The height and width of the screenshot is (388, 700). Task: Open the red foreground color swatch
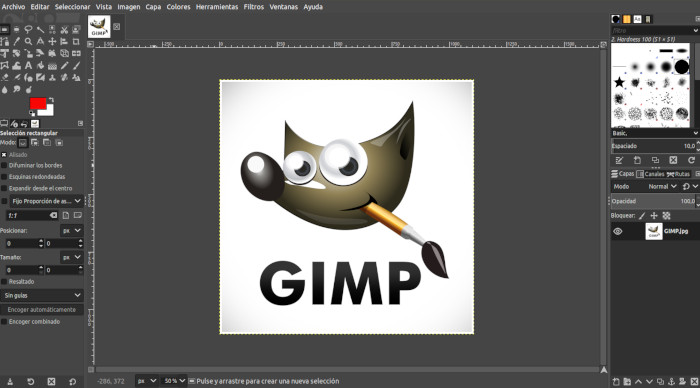click(38, 103)
